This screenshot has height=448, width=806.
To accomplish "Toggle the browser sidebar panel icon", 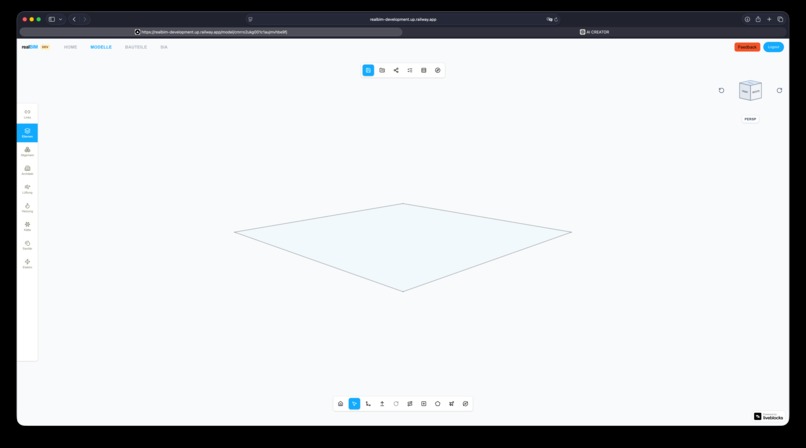I will pyautogui.click(x=51, y=20).
